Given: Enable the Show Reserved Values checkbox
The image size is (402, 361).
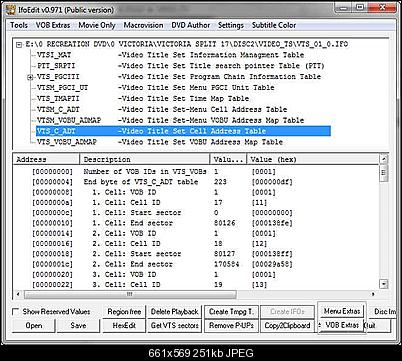Looking at the screenshot, I should pos(15,312).
